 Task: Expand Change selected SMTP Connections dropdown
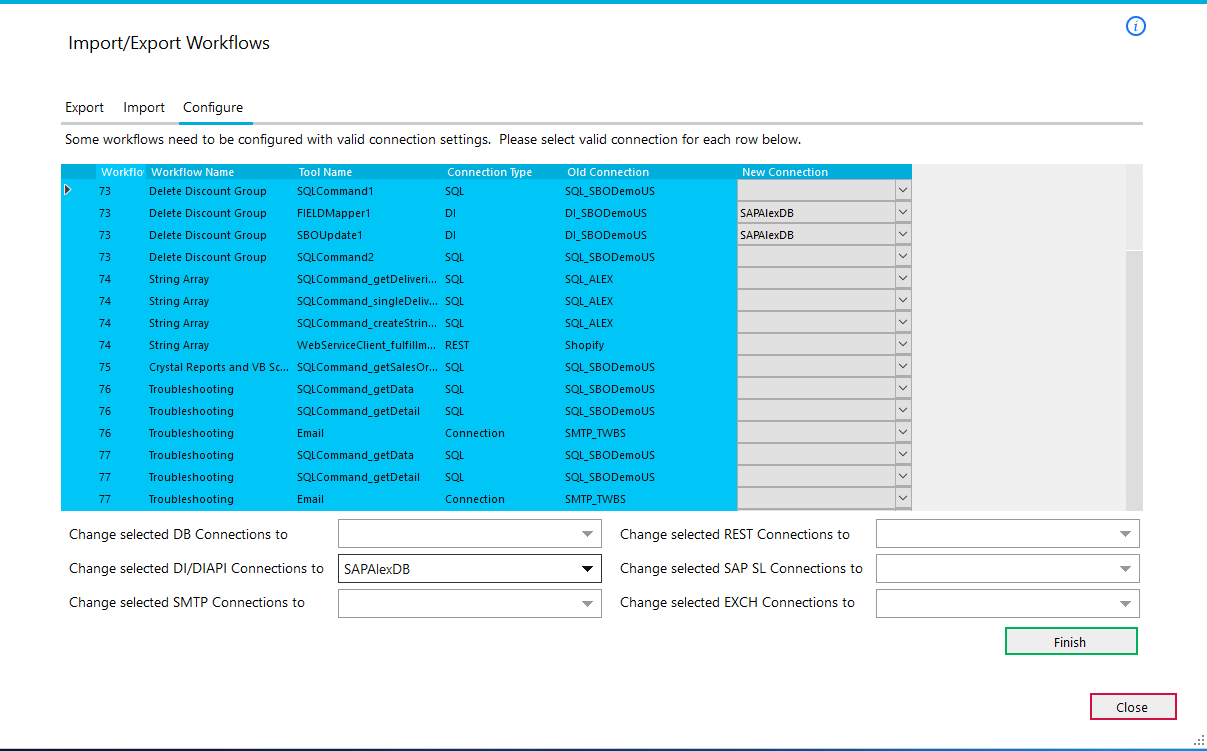[x=588, y=603]
